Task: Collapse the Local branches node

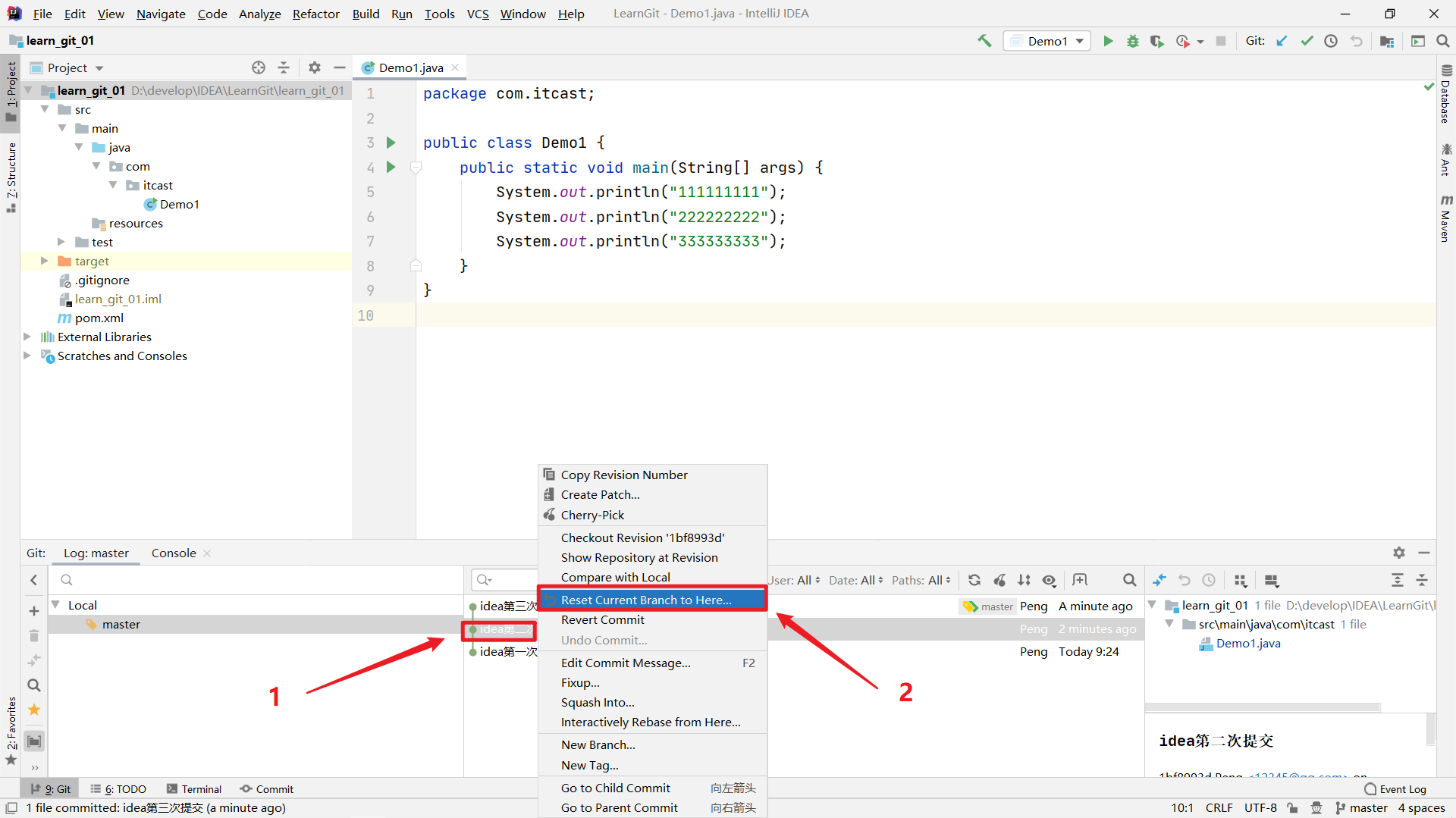Action: [55, 605]
